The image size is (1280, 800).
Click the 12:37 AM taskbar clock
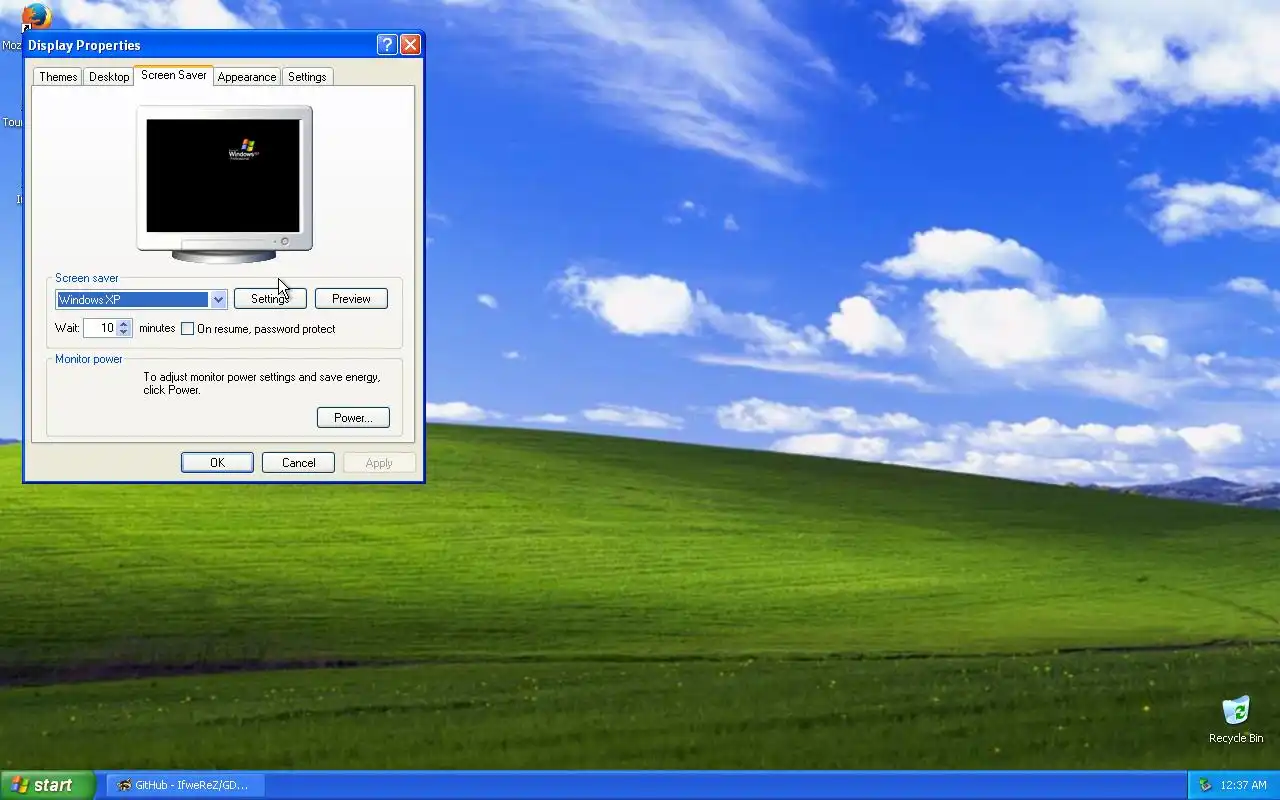[x=1243, y=785]
